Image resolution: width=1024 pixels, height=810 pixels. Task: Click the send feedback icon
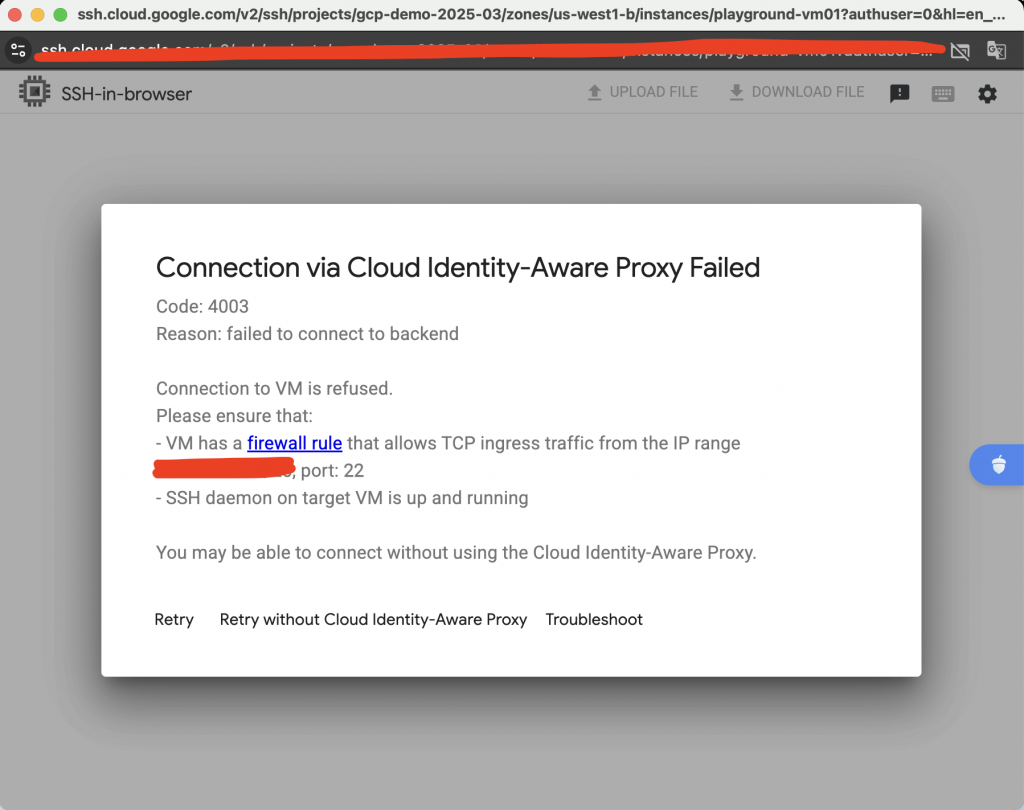pyautogui.click(x=900, y=94)
